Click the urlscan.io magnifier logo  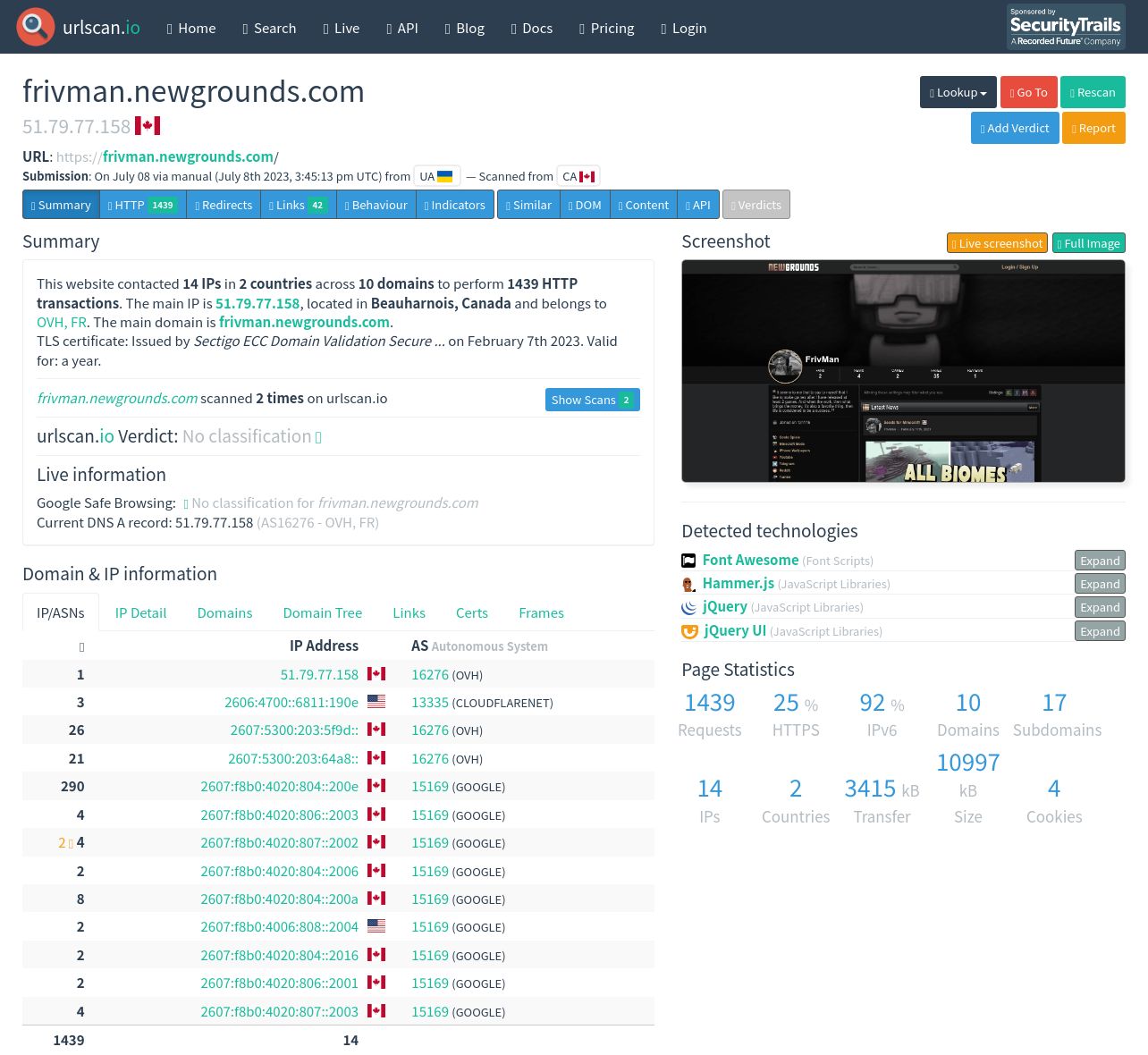point(36,27)
